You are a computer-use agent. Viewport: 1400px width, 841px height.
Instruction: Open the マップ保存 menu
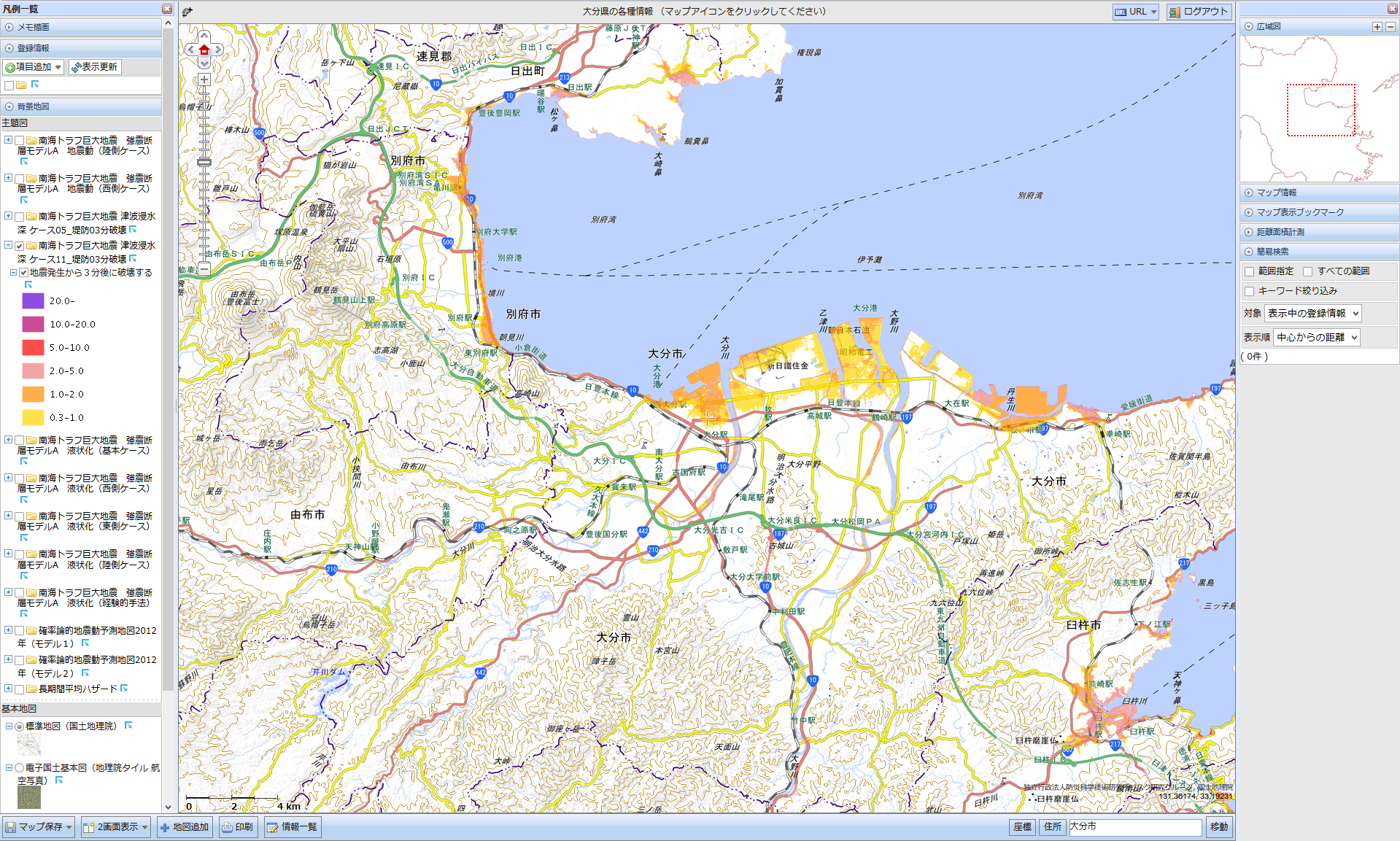click(39, 827)
